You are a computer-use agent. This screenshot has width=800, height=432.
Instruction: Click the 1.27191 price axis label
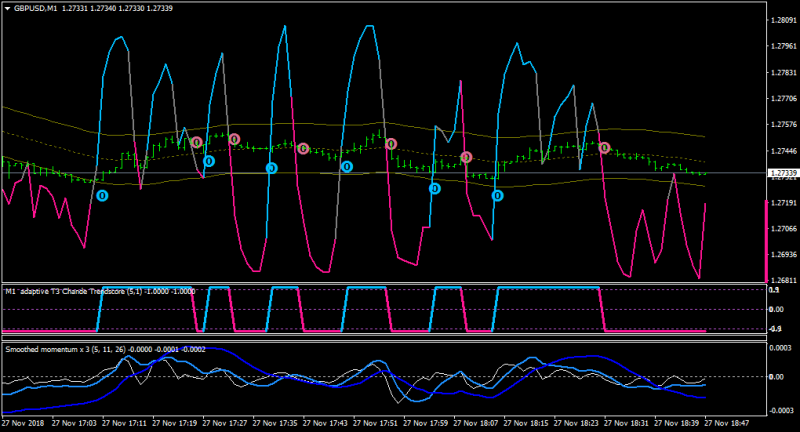point(783,203)
